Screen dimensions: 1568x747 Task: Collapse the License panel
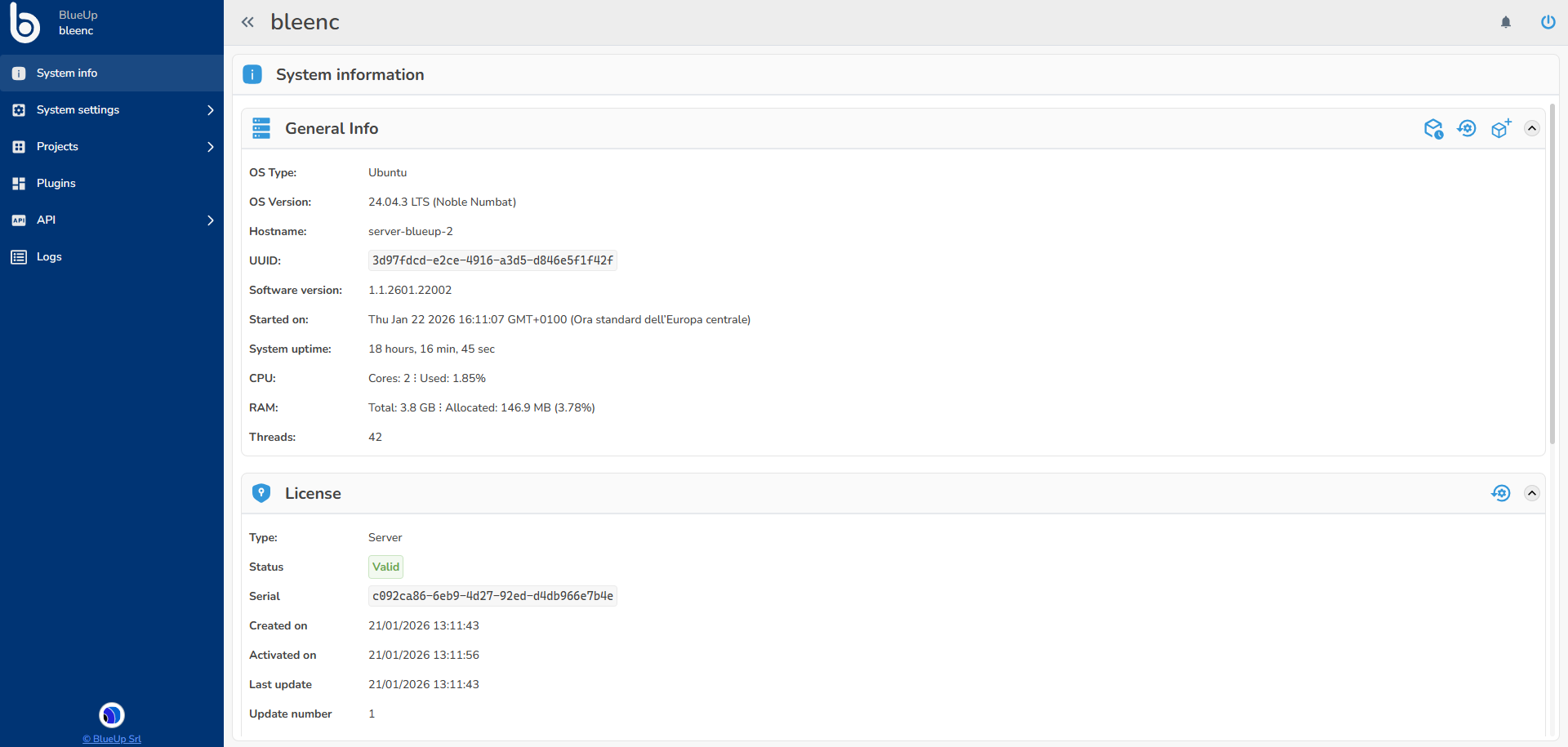click(1532, 493)
